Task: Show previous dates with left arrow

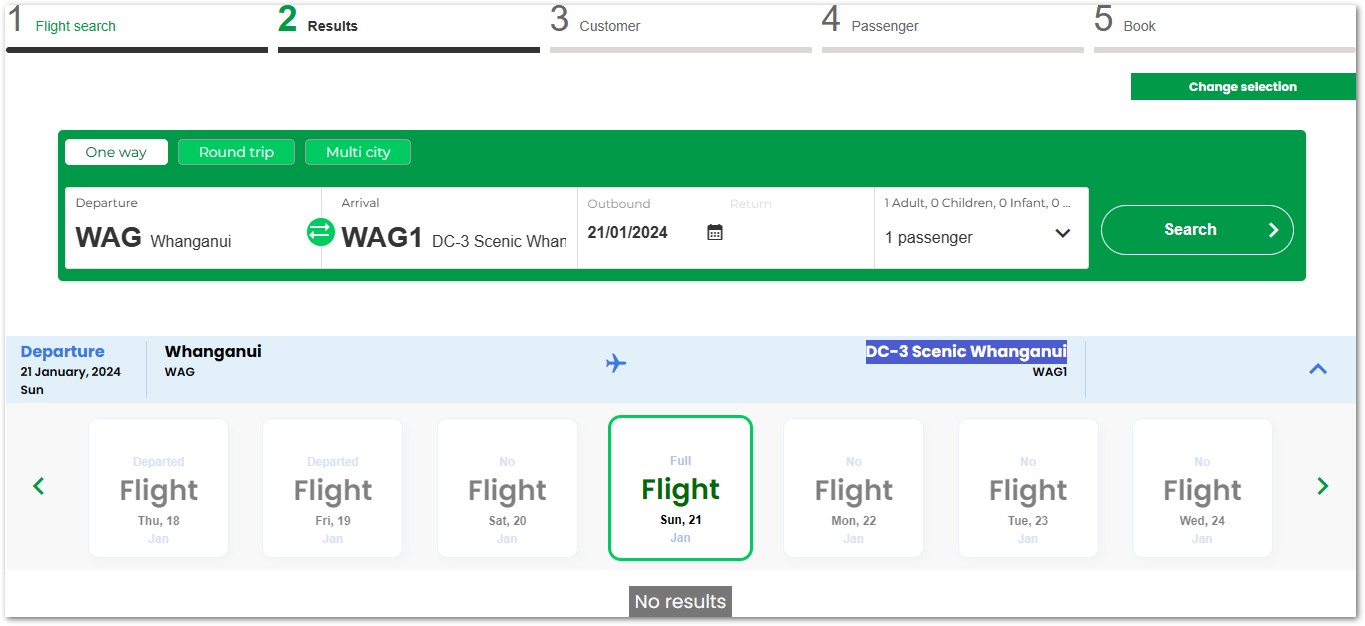Action: [x=39, y=487]
